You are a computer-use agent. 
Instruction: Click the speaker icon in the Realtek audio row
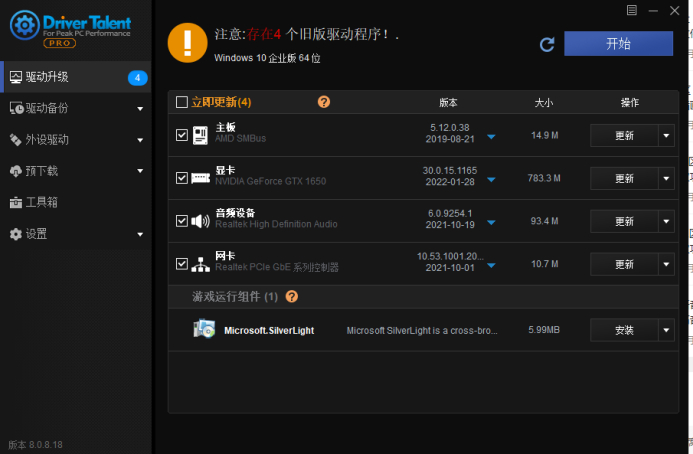201,221
